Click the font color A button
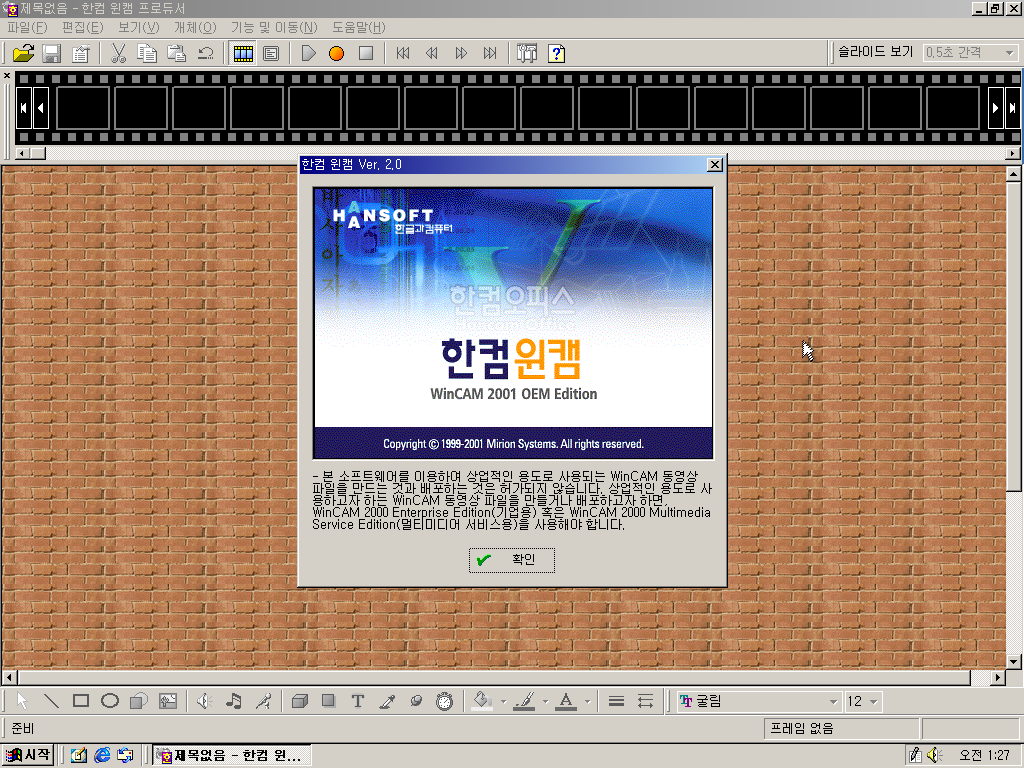 (x=566, y=701)
